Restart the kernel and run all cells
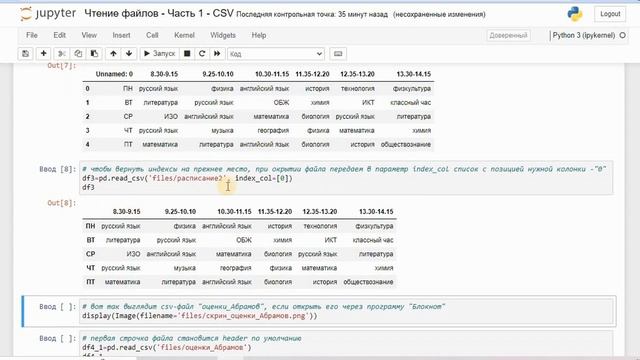The height and width of the screenshot is (360, 640). [x=217, y=54]
